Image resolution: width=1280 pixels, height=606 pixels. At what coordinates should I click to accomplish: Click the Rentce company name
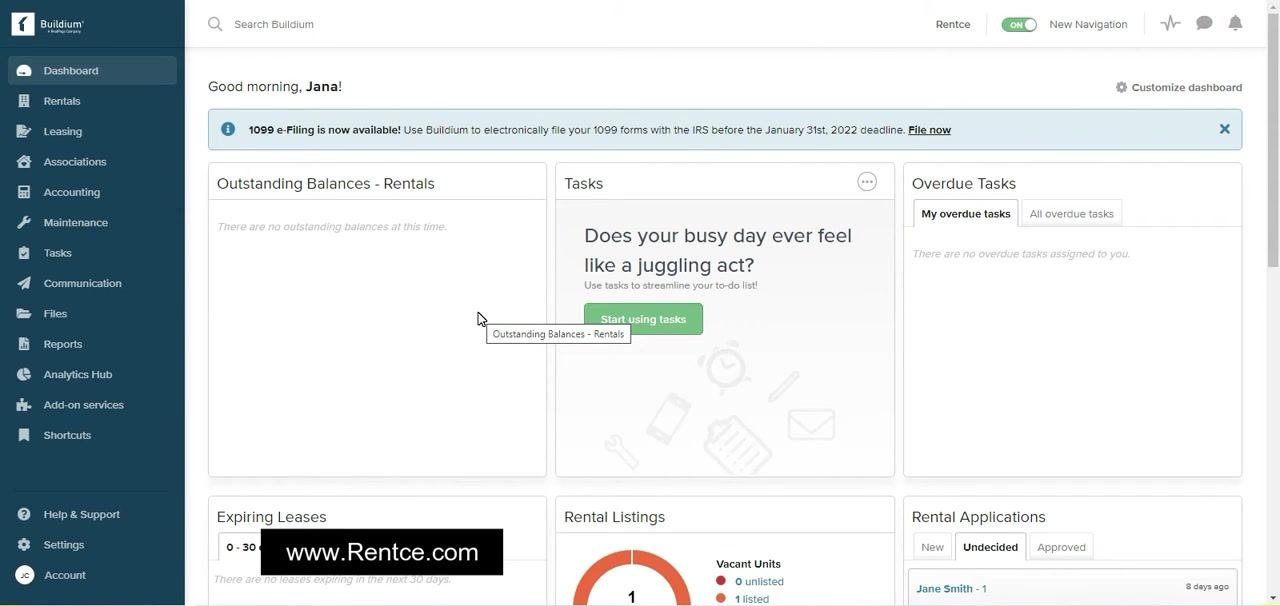coord(953,24)
